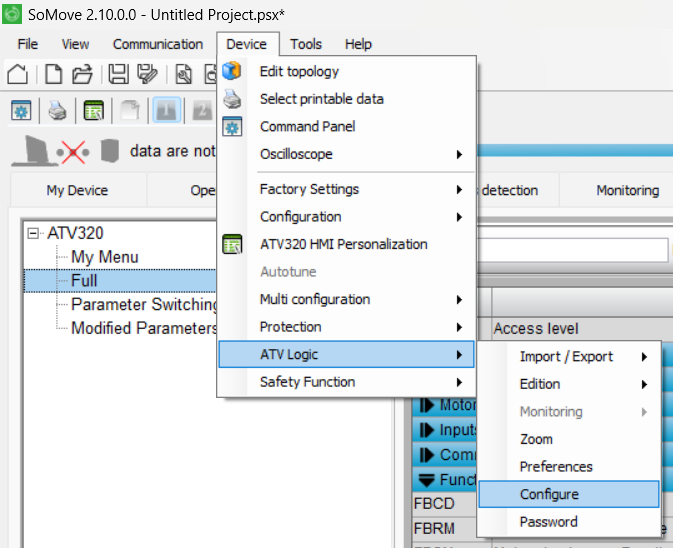Click the New project blank page icon

[54, 74]
